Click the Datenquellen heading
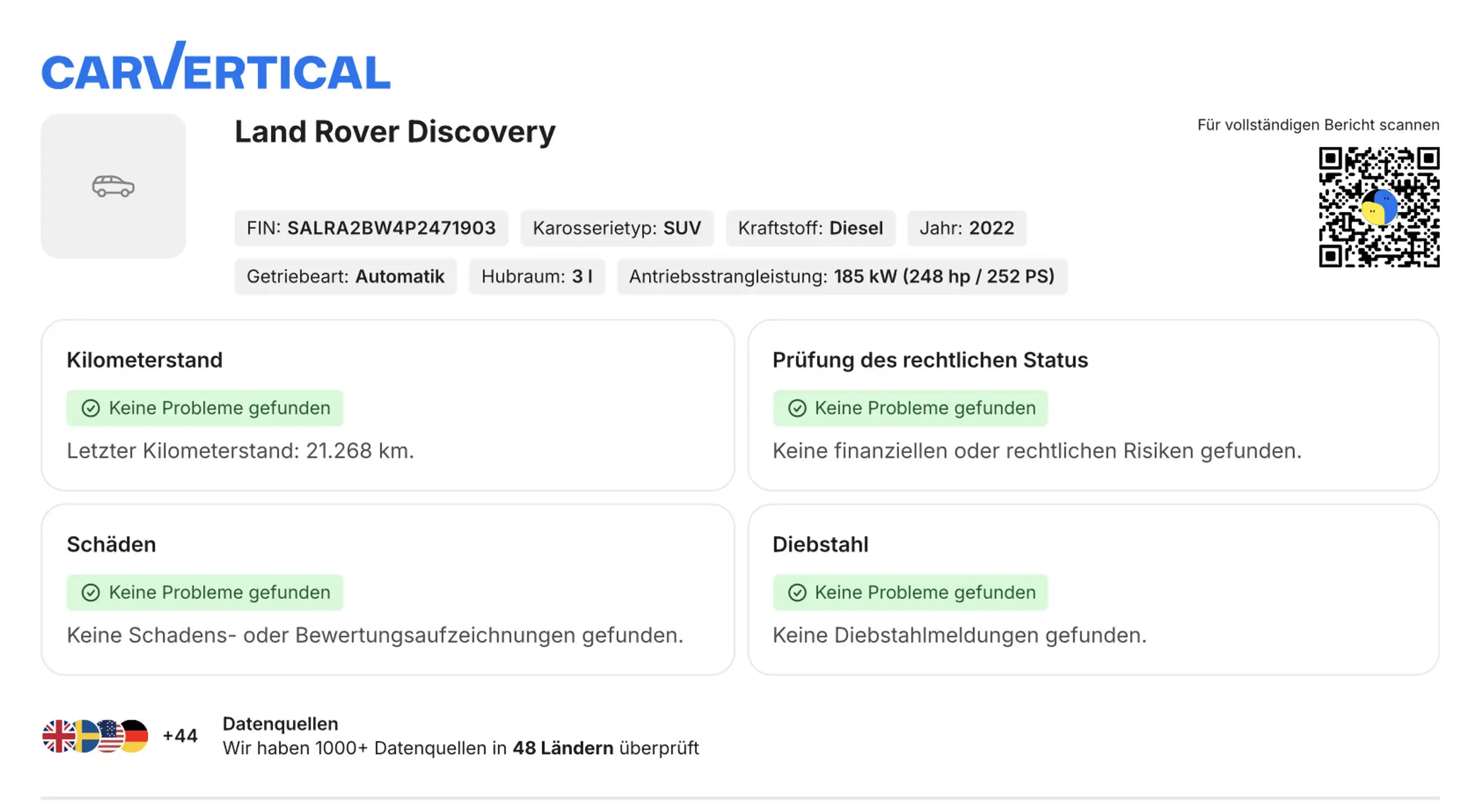Image resolution: width=1479 pixels, height=812 pixels. click(281, 724)
